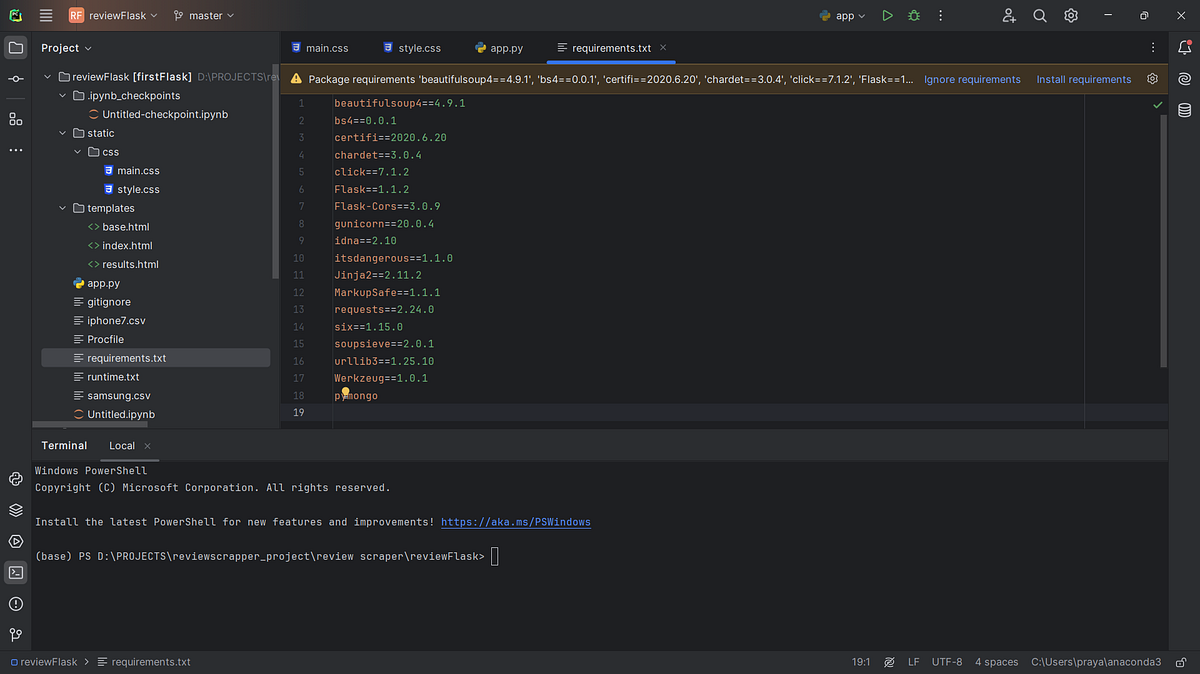Open the master branch dropdown
The image size is (1200, 674).
[x=204, y=15]
